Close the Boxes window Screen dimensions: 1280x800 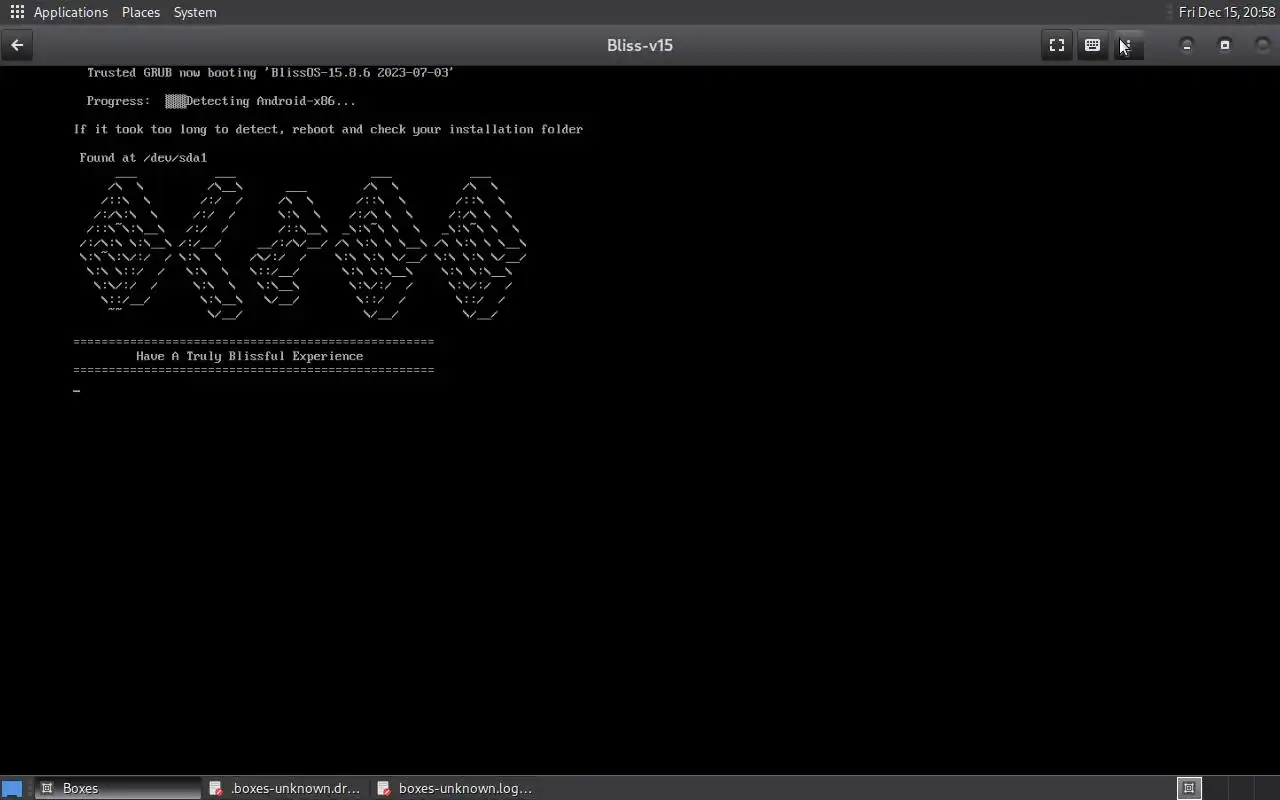click(1262, 45)
